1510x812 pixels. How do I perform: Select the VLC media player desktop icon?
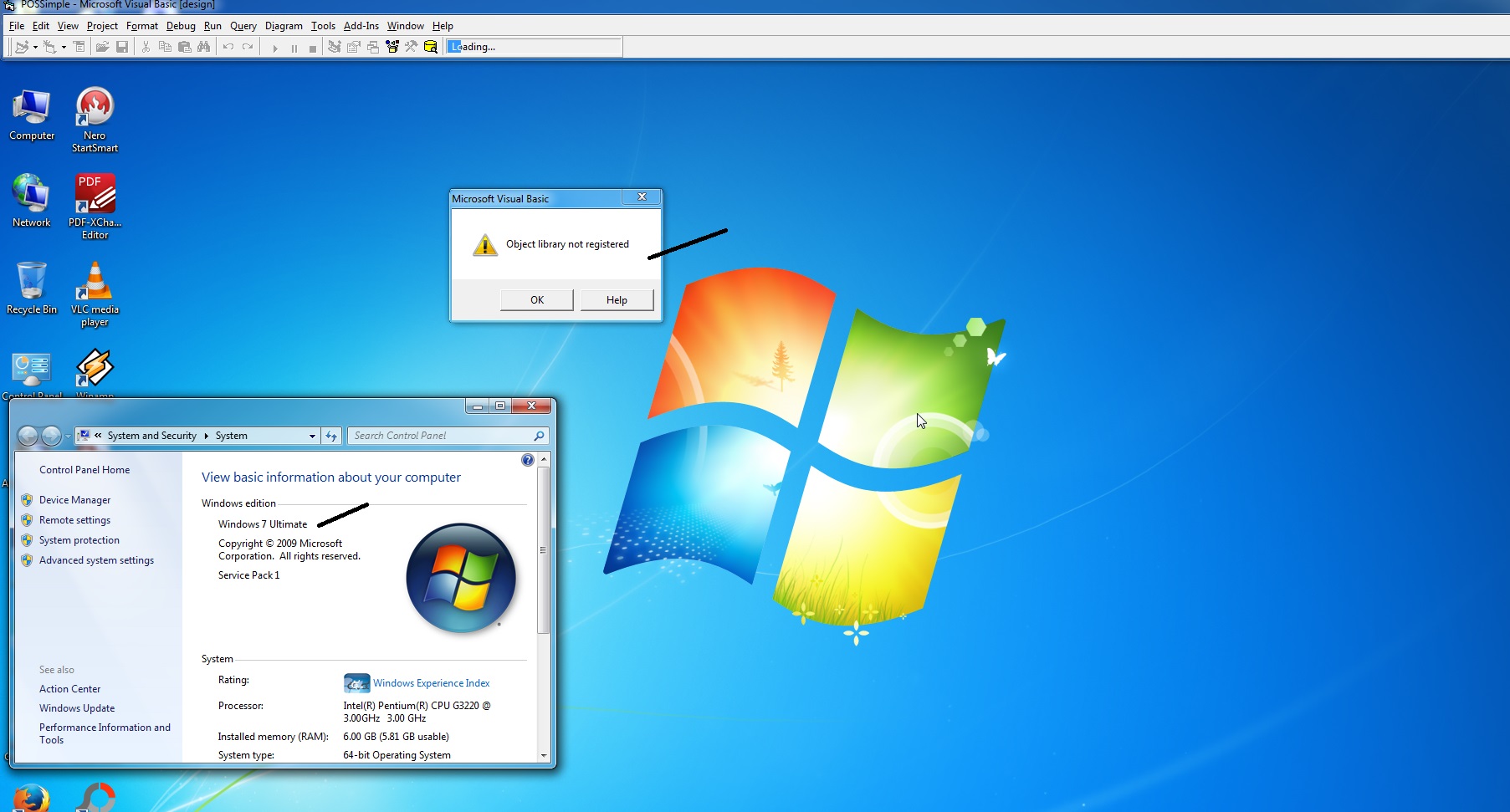click(95, 294)
